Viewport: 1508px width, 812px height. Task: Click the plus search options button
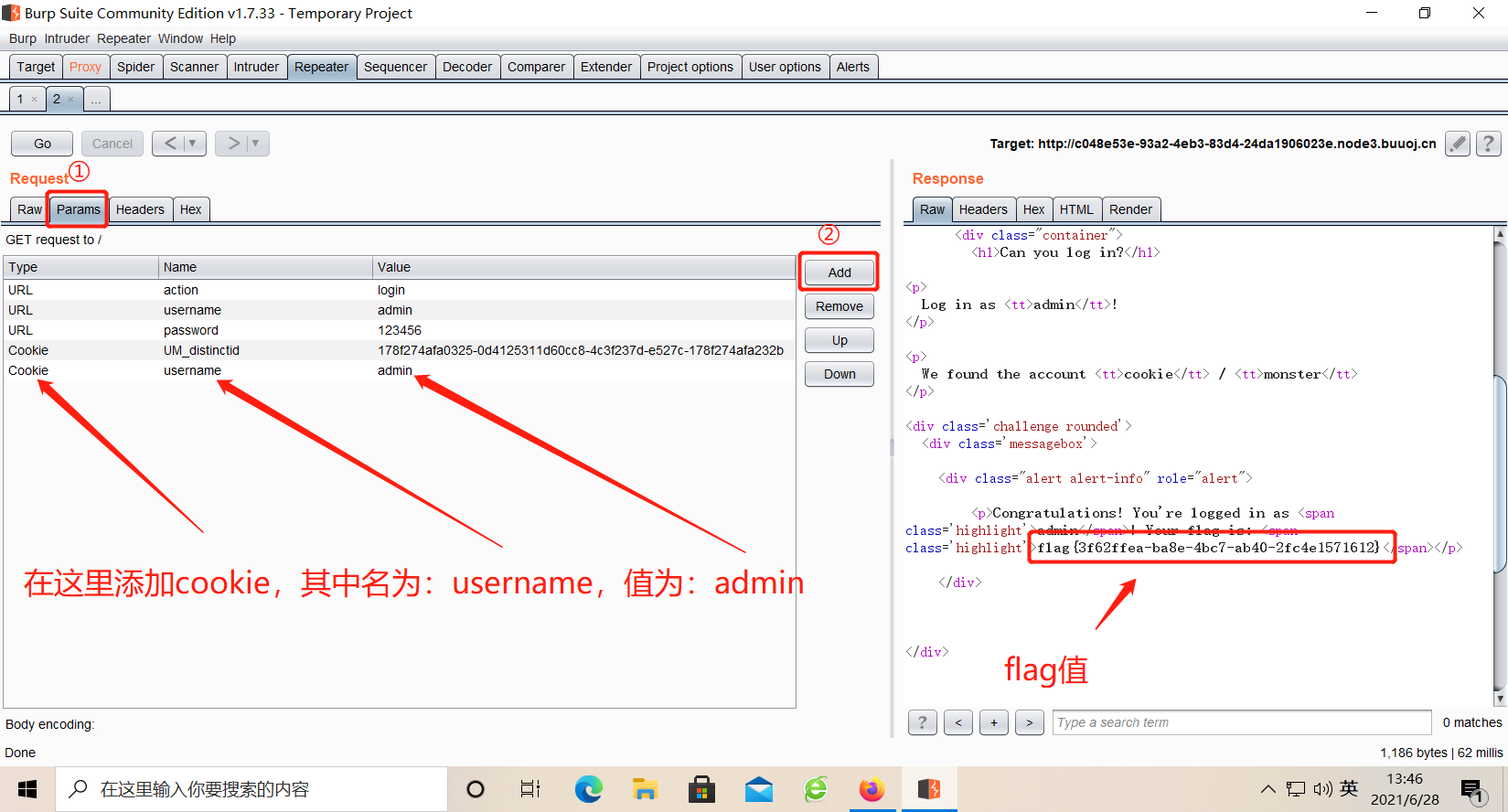click(x=994, y=722)
